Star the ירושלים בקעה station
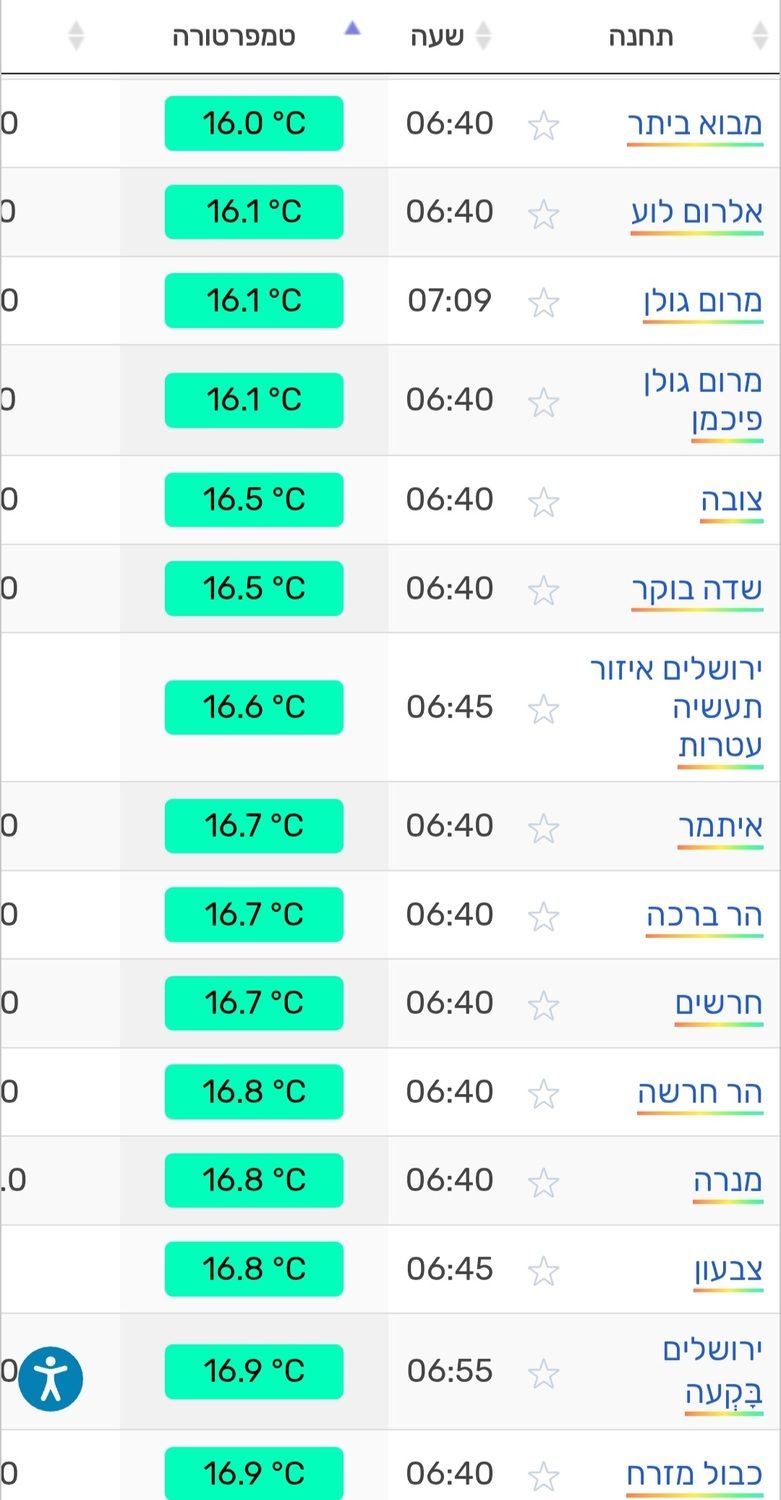This screenshot has width=781, height=1500. (543, 1373)
